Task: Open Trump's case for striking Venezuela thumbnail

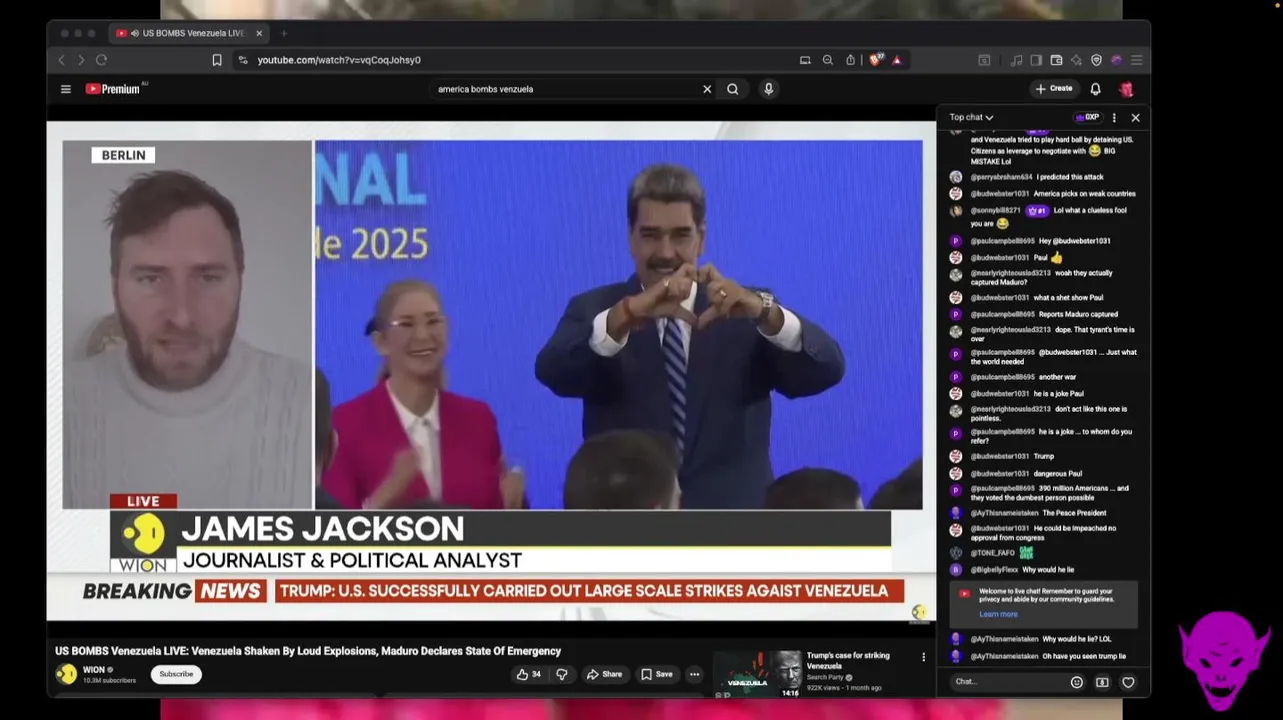Action: 758,674
